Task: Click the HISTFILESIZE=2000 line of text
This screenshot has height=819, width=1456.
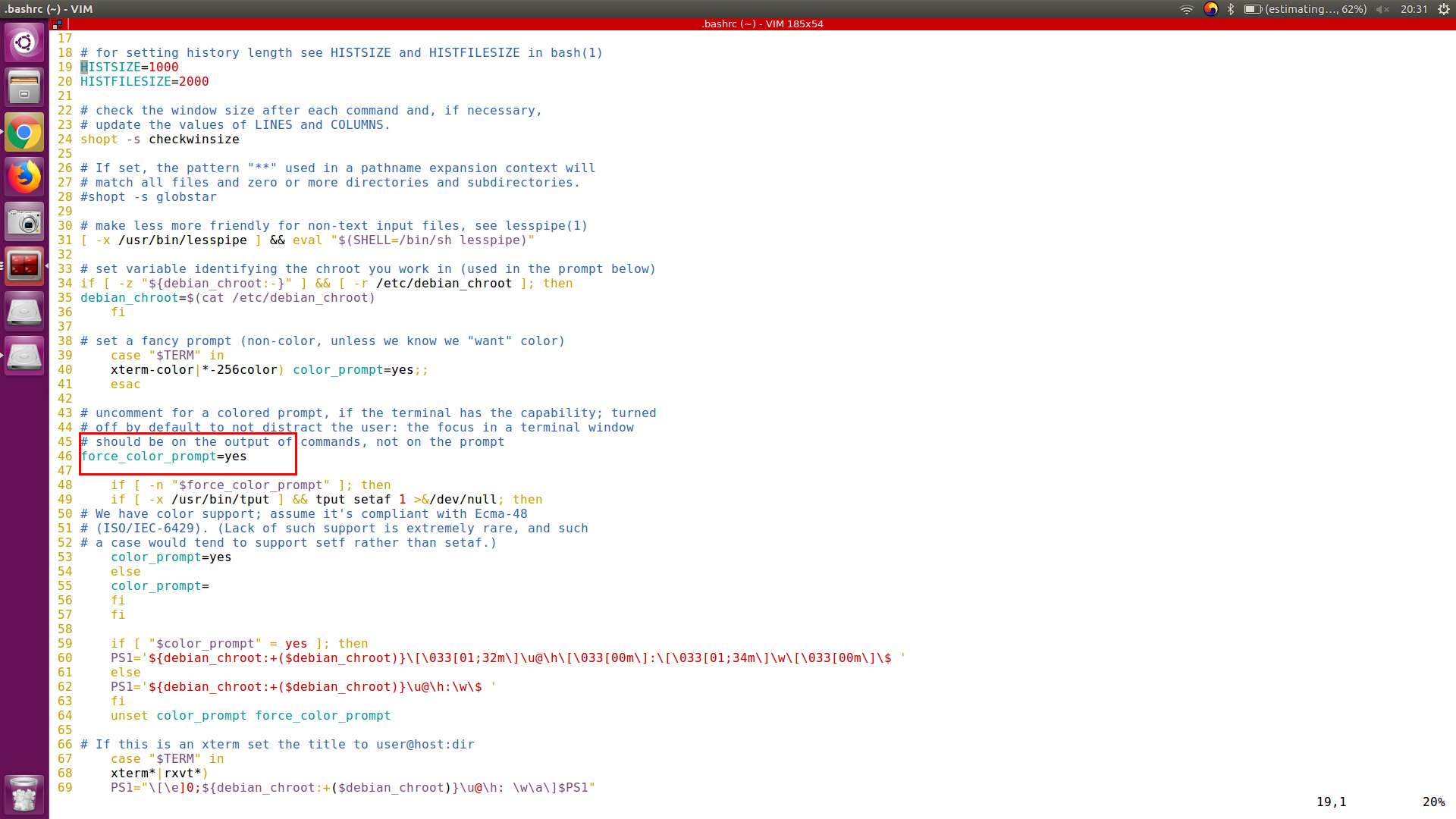Action: [144, 82]
